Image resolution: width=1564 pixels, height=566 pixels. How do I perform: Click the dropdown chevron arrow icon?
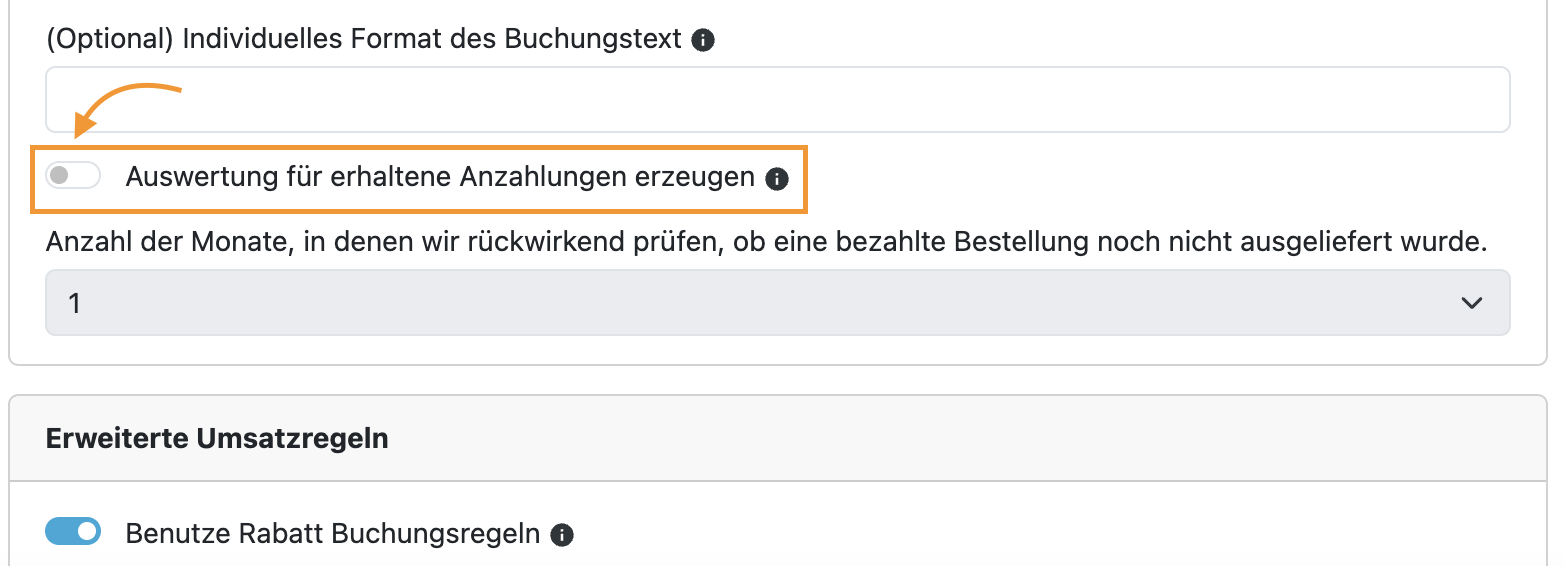(x=1472, y=303)
